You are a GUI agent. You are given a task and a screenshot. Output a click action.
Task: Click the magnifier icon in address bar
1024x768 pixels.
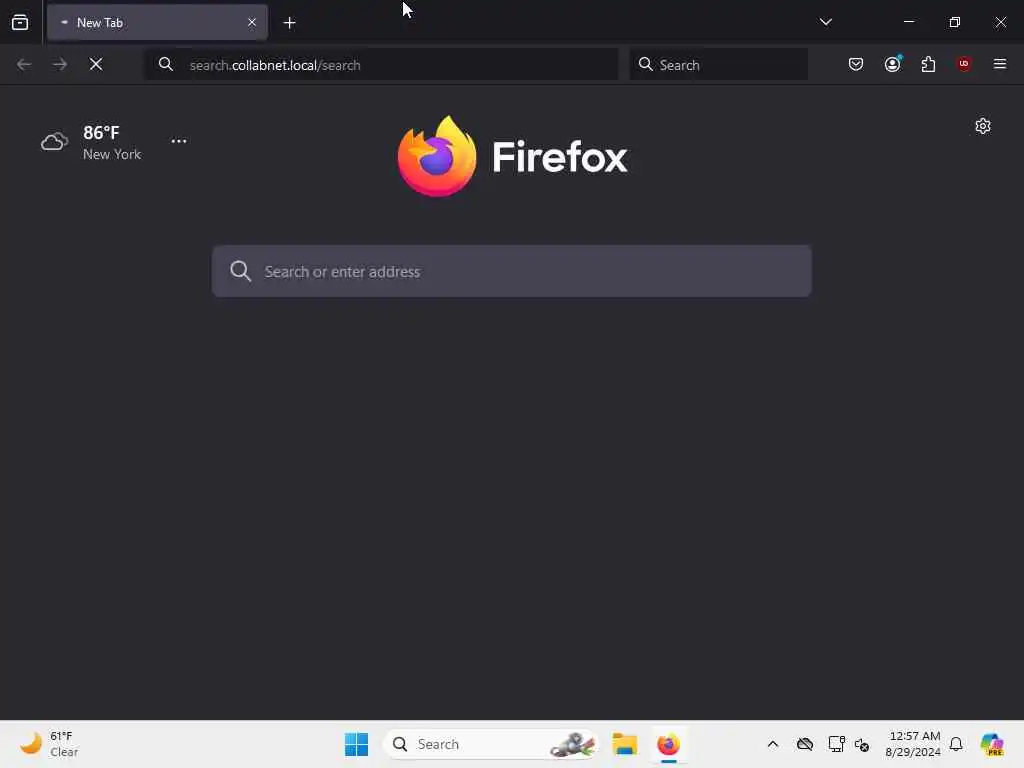point(166,64)
